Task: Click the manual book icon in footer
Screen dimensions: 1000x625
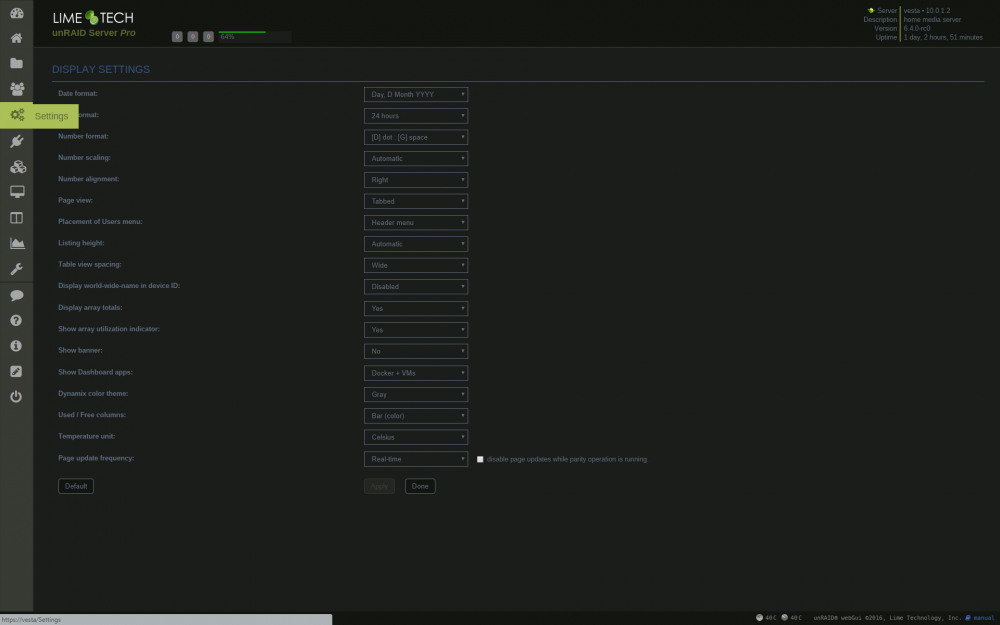Action: 967,618
